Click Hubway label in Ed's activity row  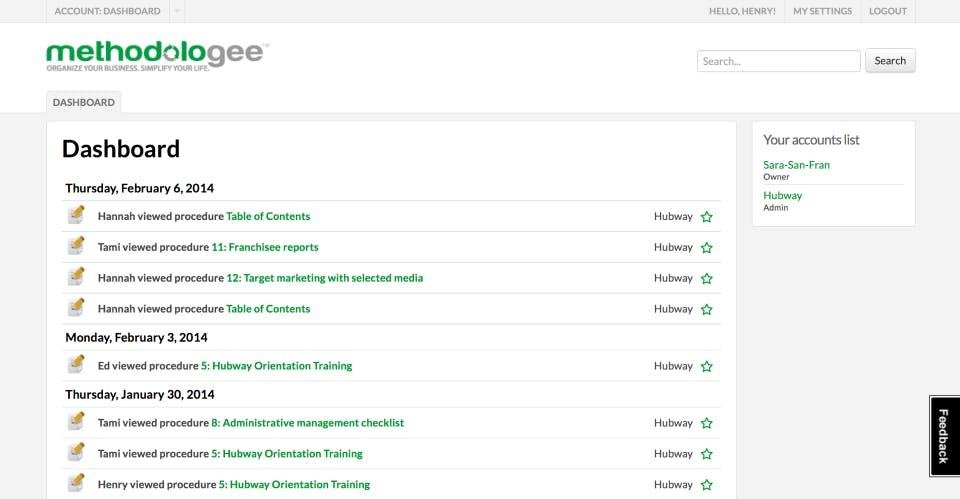[673, 366]
